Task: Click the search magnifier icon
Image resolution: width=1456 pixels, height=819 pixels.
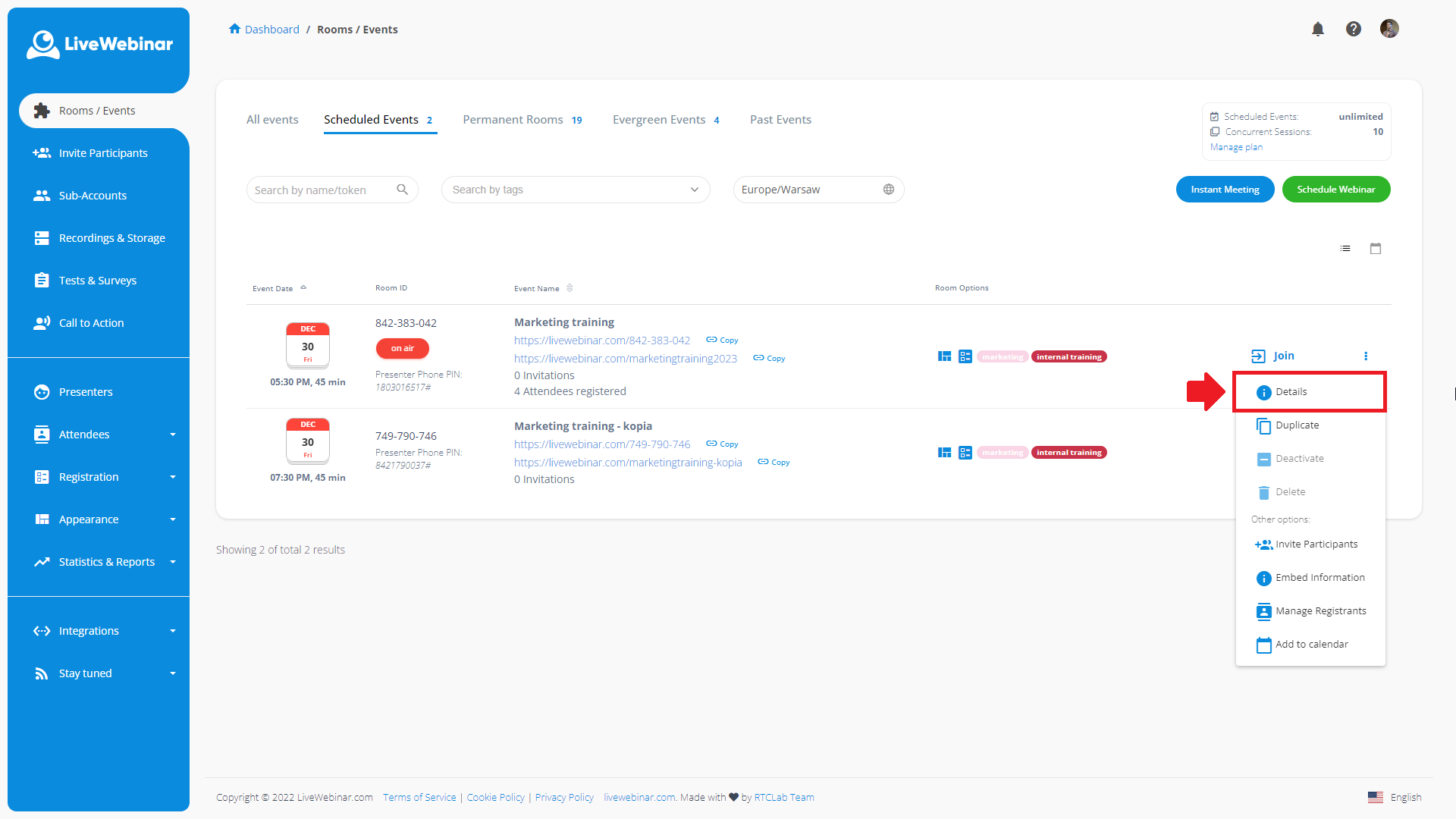Action: click(403, 190)
